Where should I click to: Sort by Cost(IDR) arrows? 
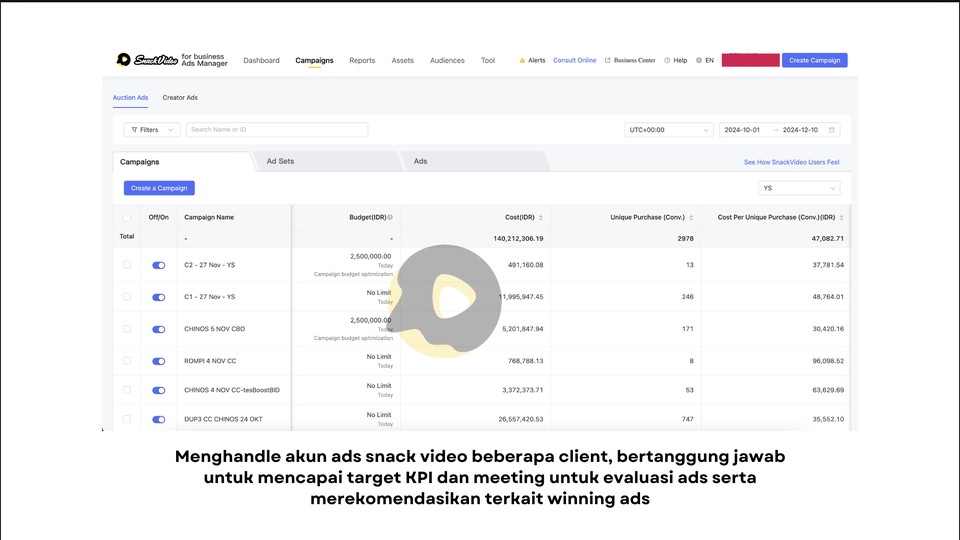pos(541,218)
